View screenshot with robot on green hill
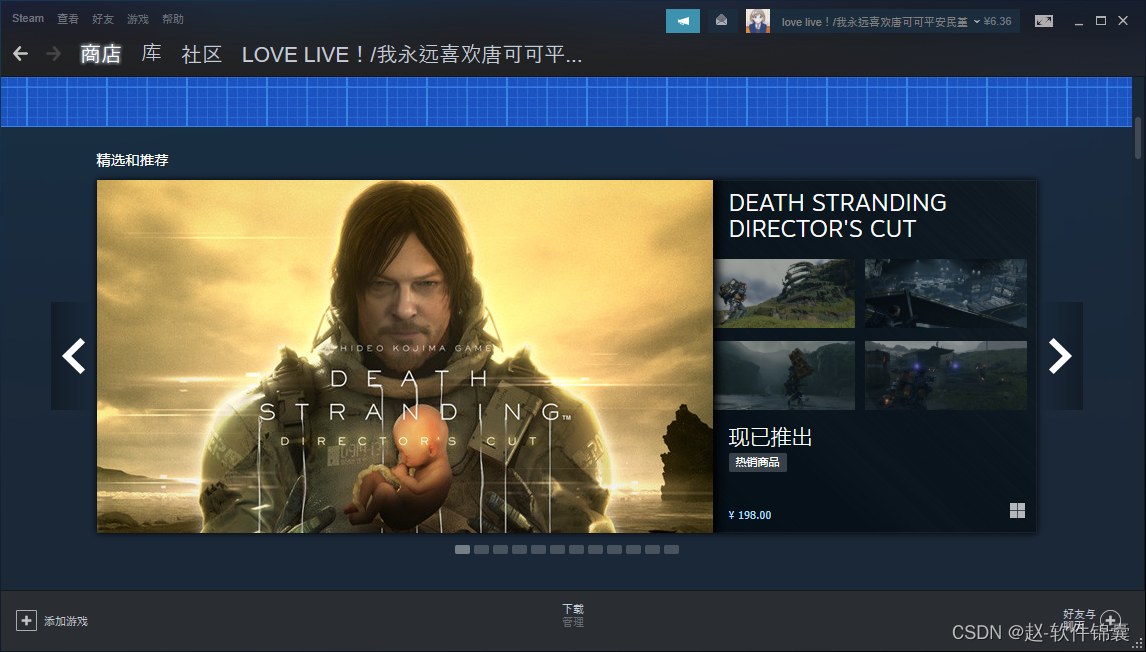 click(785, 293)
